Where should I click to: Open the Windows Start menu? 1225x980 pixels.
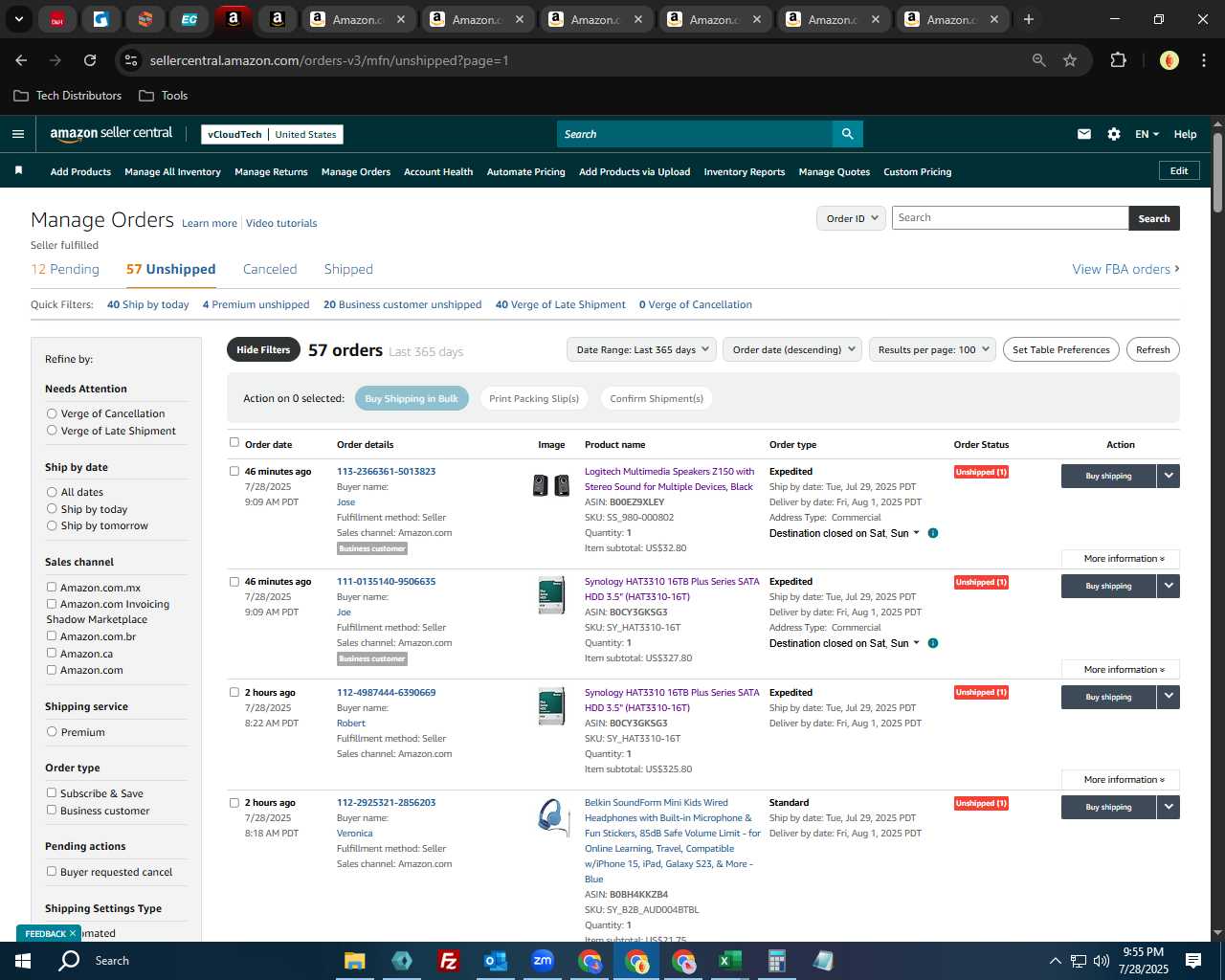click(23, 960)
